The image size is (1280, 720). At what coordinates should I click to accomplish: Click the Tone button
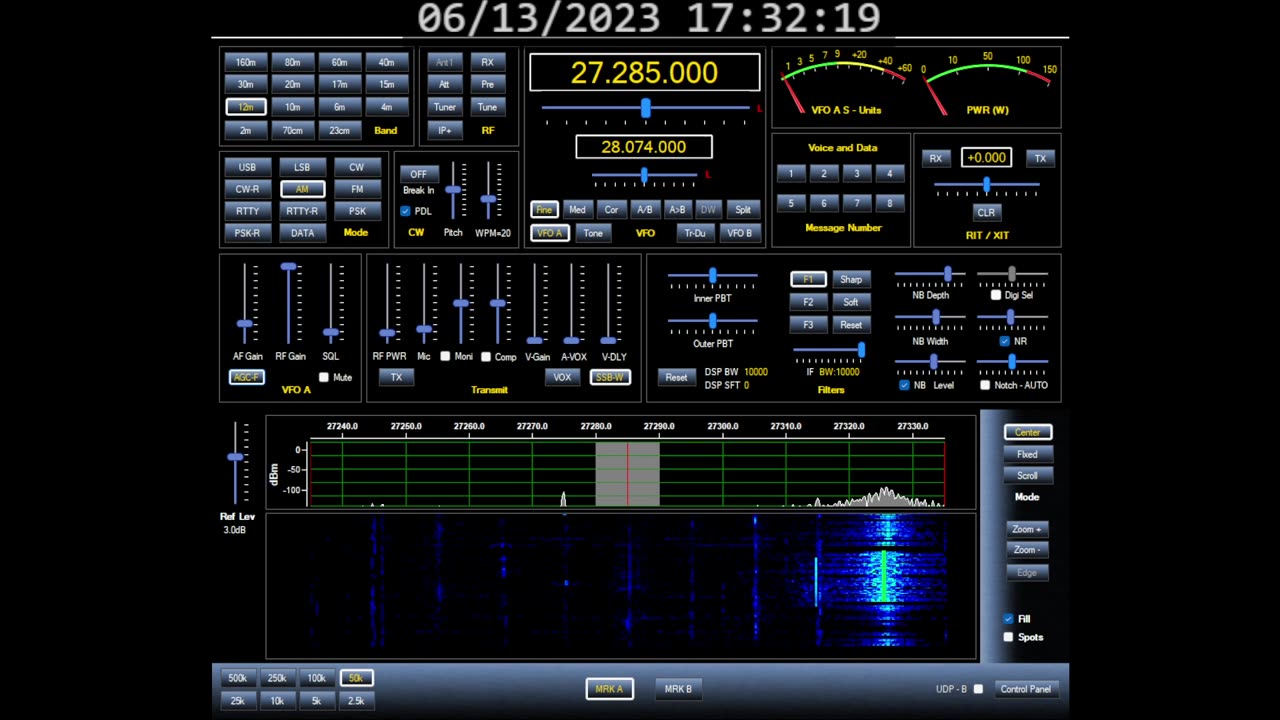(x=593, y=233)
